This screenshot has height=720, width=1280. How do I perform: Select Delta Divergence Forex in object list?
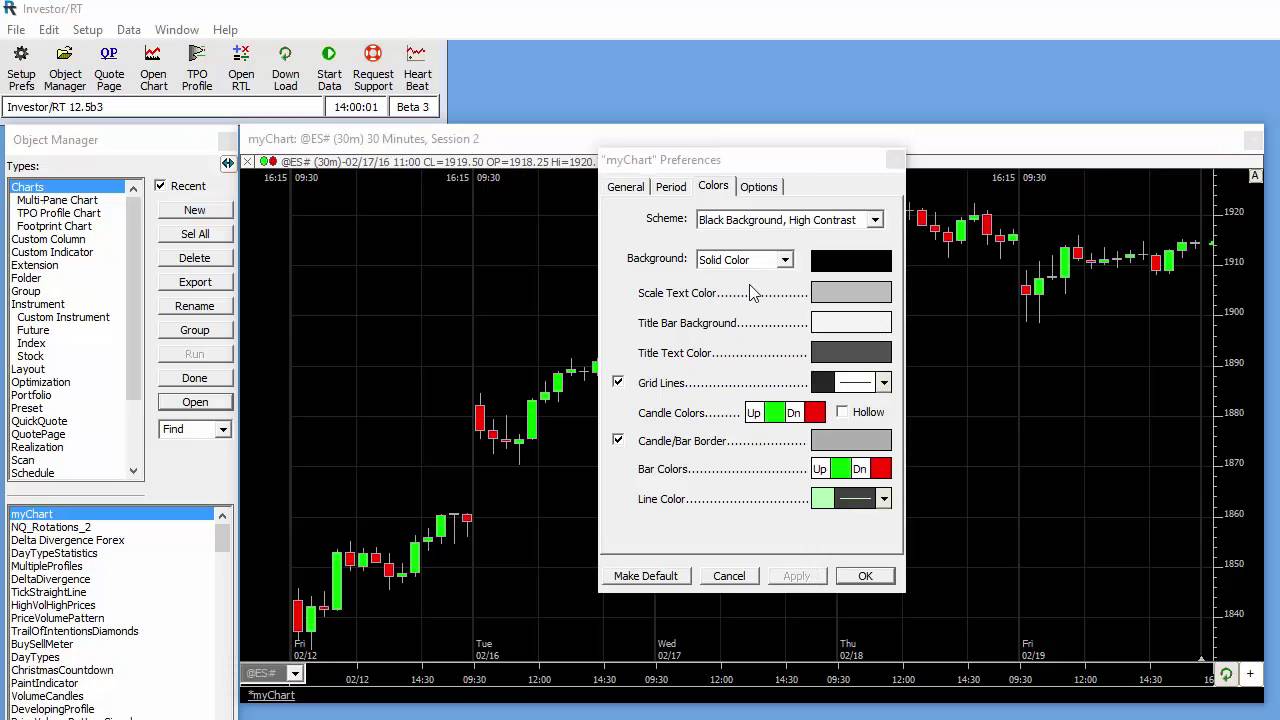point(68,540)
